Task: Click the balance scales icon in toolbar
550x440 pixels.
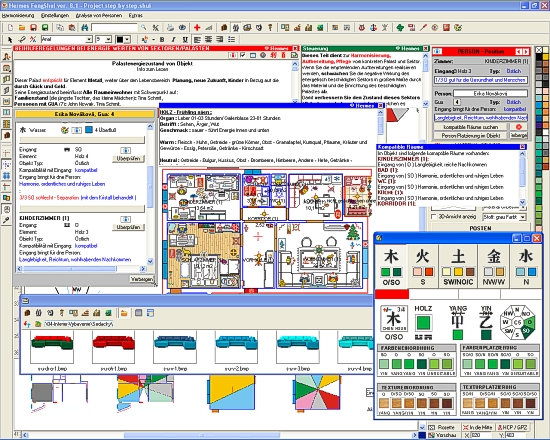Action: tap(373, 27)
